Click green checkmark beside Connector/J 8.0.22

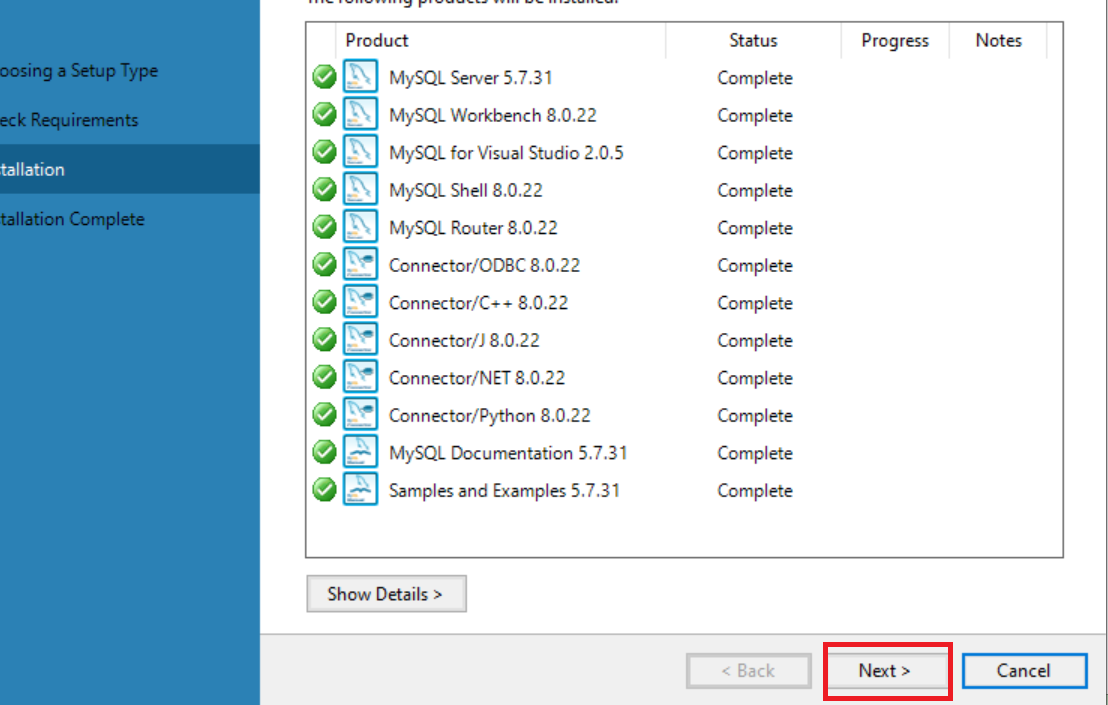coord(324,338)
